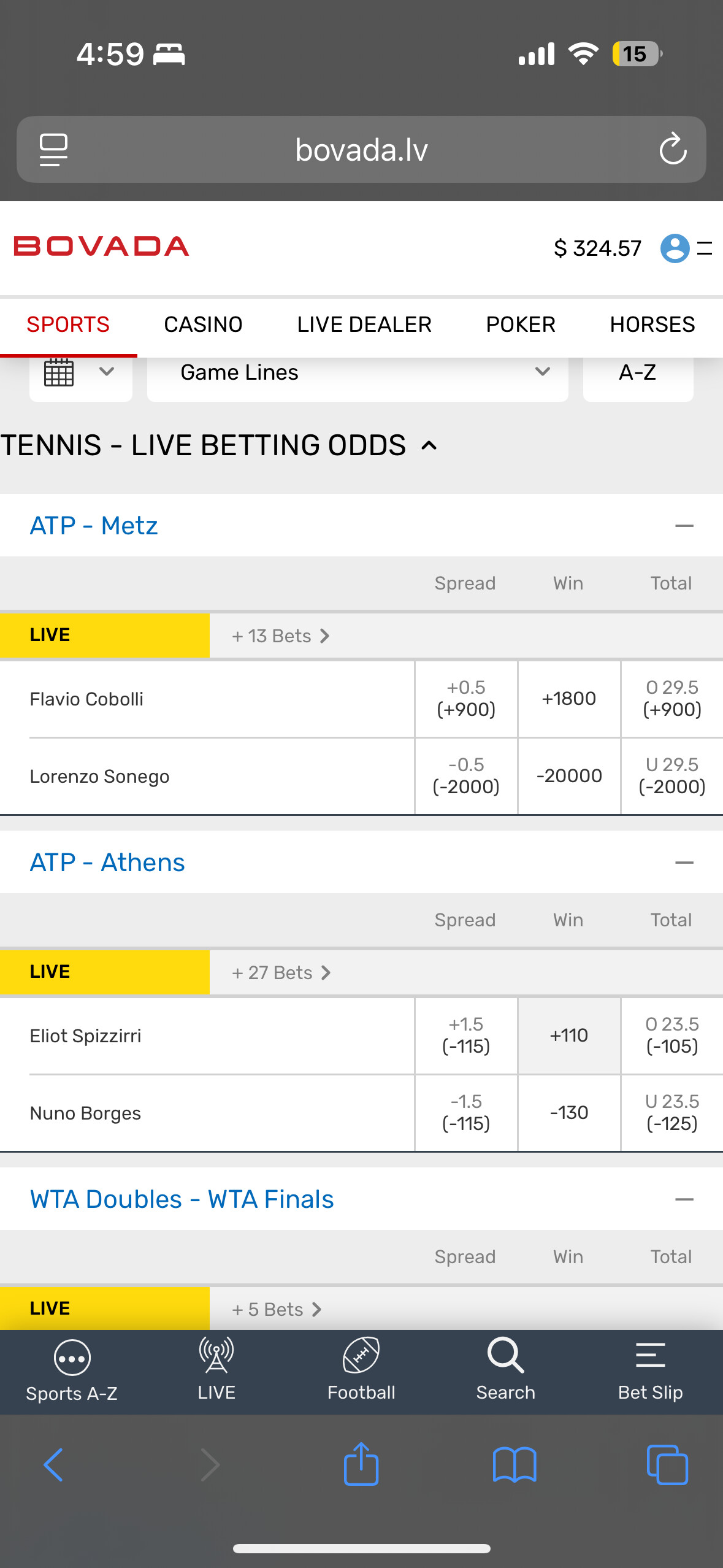The image size is (723, 1568).
Task: Collapse the Tennis Live Betting Odds section
Action: 429,446
